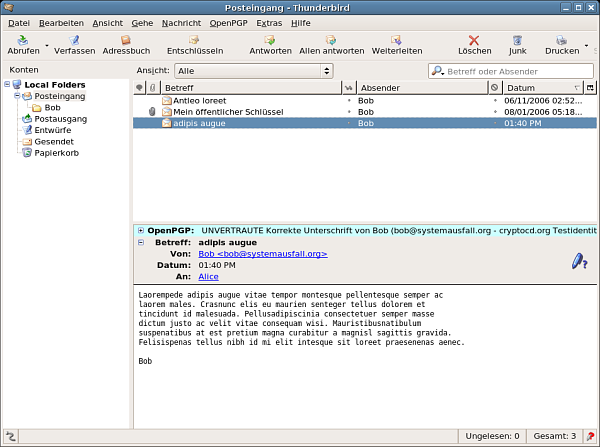Click the 'Ungelesen: 0' status text
The width and height of the screenshot is (600, 447).
pyautogui.click(x=492, y=436)
